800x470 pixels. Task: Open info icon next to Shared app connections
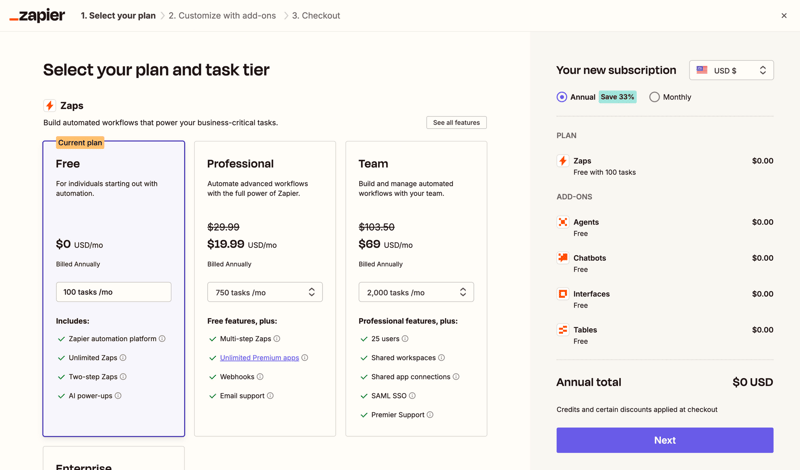coord(456,377)
